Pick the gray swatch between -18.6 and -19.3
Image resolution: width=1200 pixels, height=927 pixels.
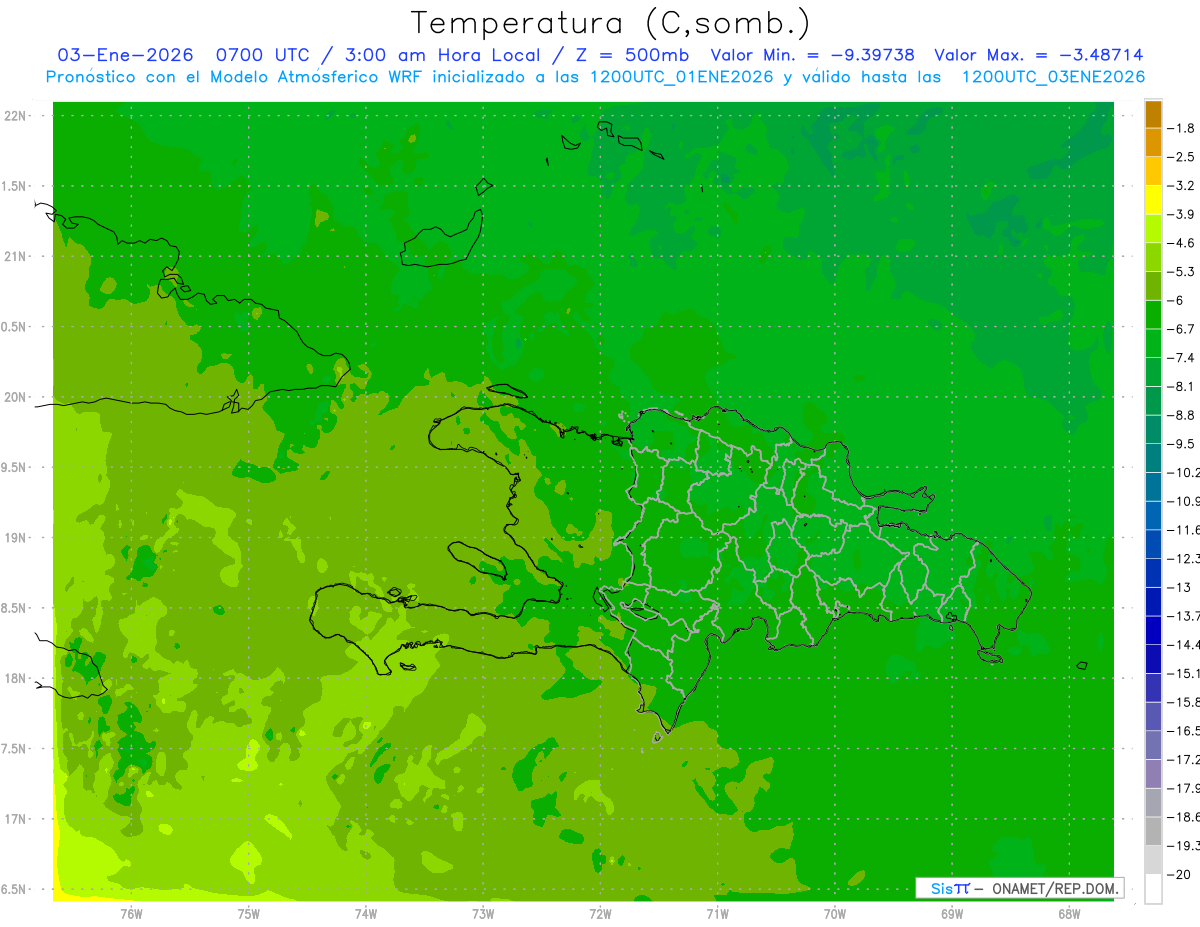click(x=1153, y=832)
